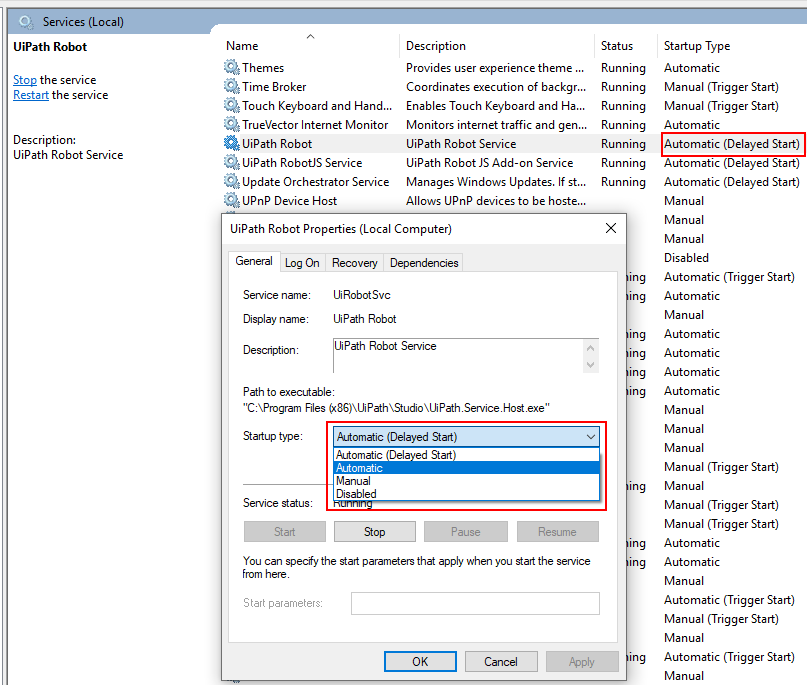Viewport: 807px width, 685px height.
Task: Switch to the Log On tab
Action: pyautogui.click(x=302, y=263)
